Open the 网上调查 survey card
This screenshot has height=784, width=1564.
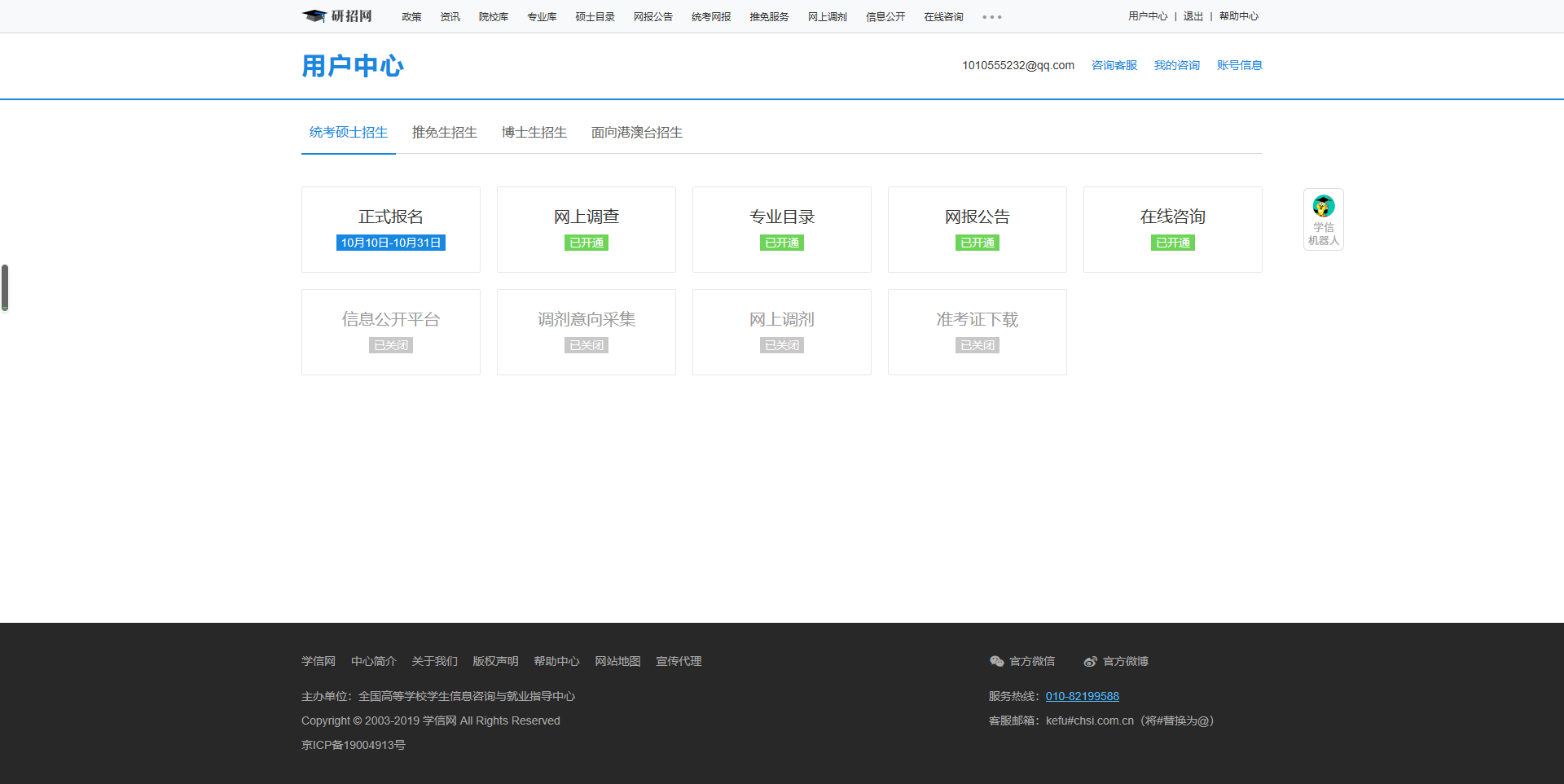586,229
